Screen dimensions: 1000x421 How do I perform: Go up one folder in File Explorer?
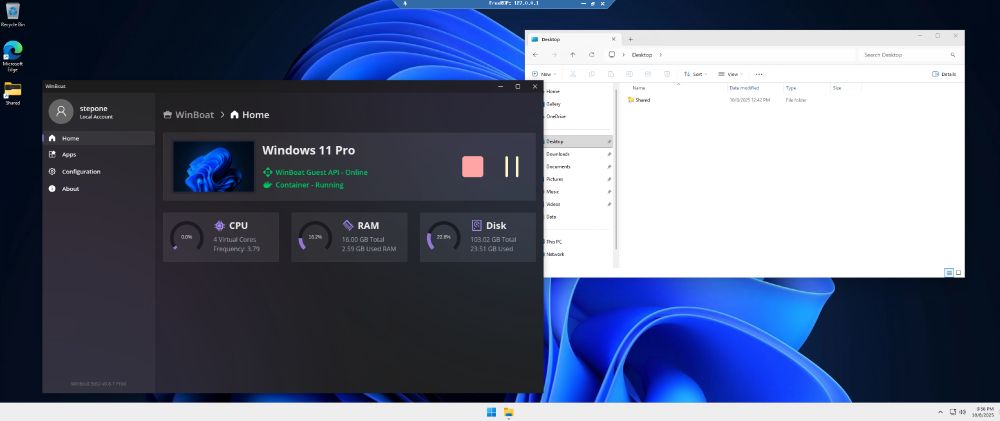coord(573,55)
